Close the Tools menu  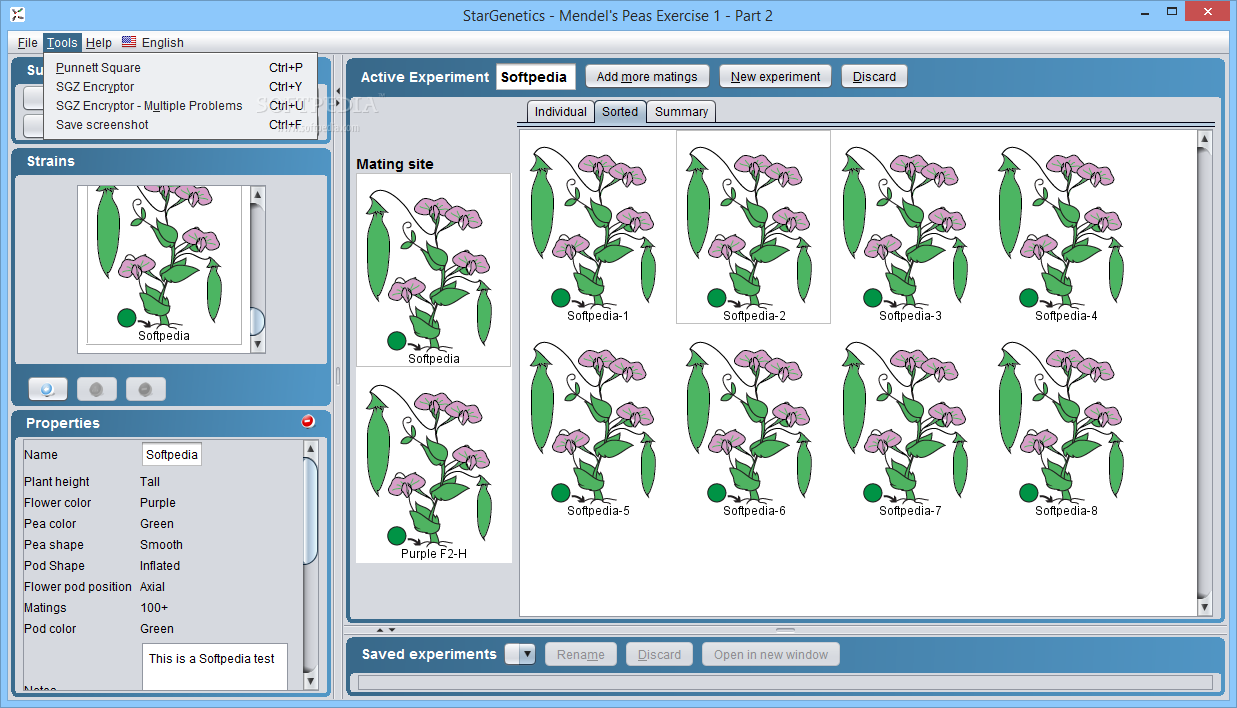[62, 42]
